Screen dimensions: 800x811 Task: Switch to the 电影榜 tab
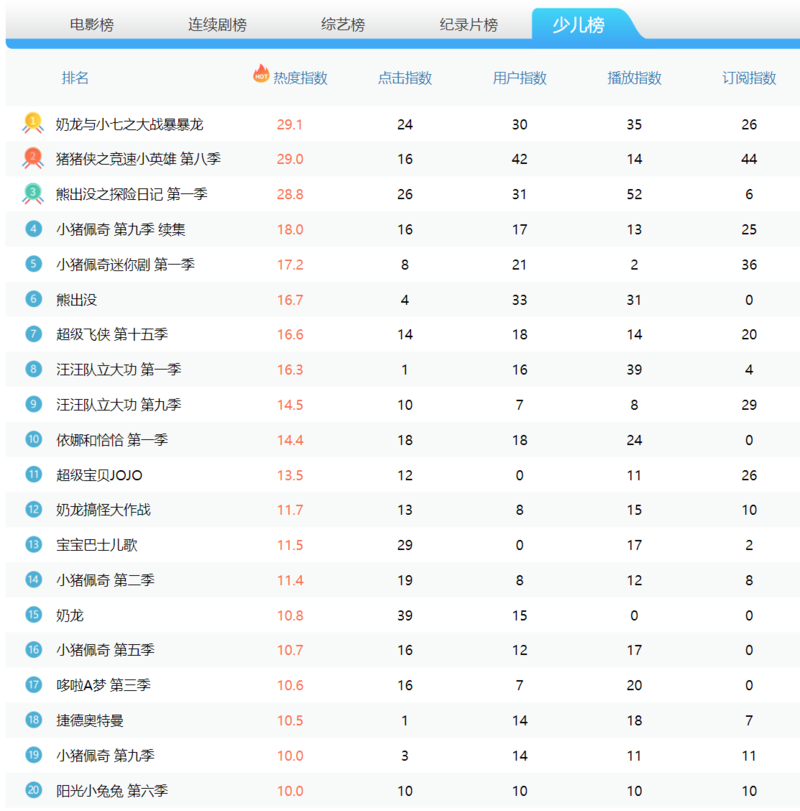92,25
